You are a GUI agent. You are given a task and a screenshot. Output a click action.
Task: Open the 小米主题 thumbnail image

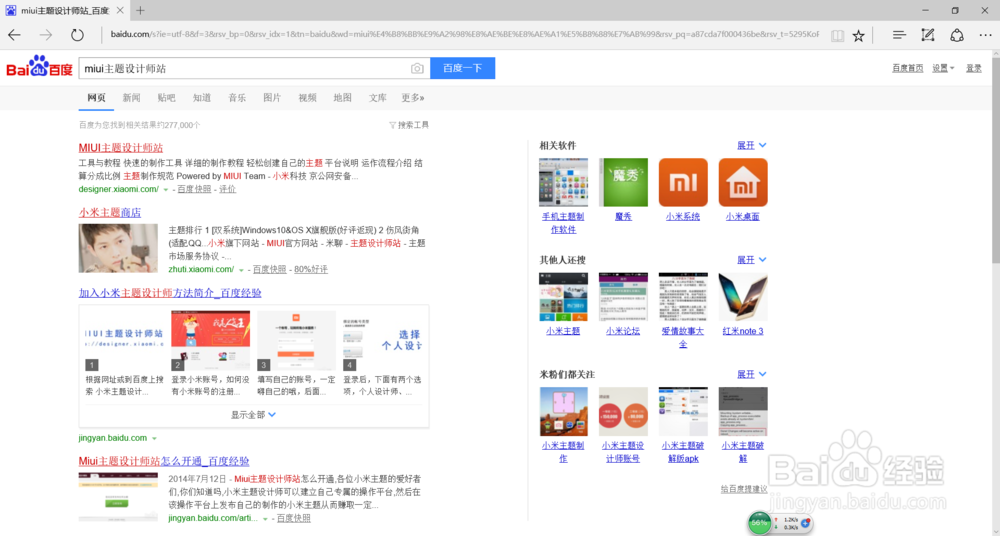coord(563,297)
